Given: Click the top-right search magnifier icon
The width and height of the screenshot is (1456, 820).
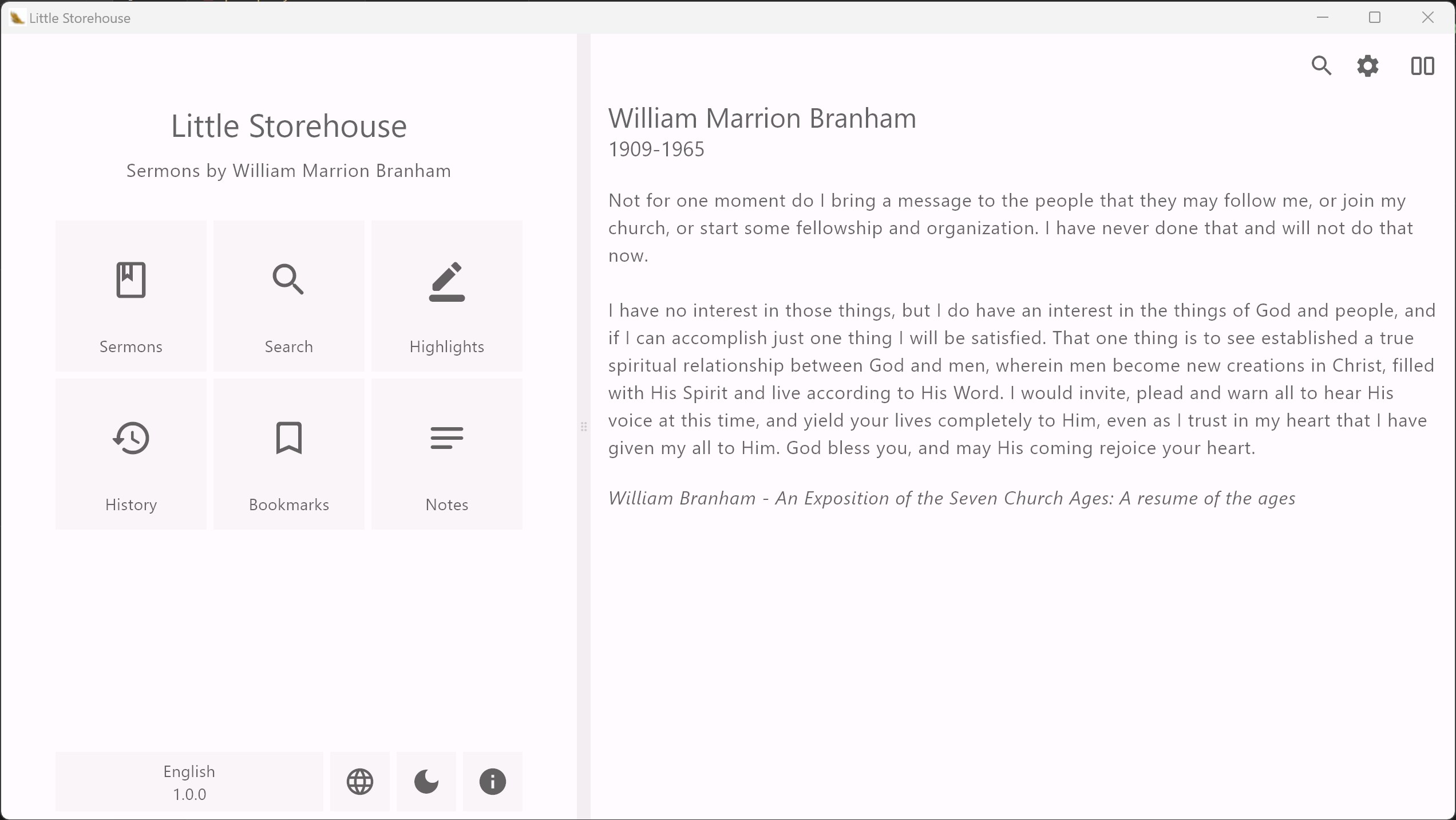Looking at the screenshot, I should pyautogui.click(x=1321, y=66).
